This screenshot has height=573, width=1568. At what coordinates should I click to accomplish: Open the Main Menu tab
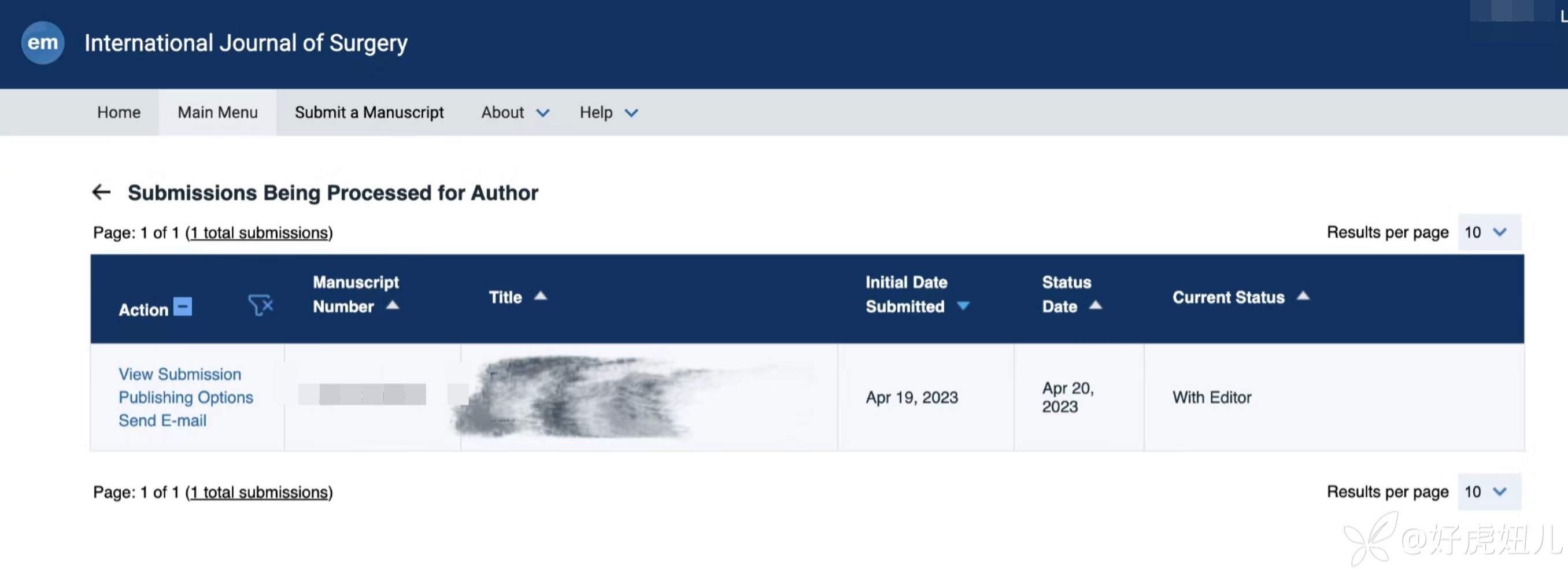click(x=217, y=113)
